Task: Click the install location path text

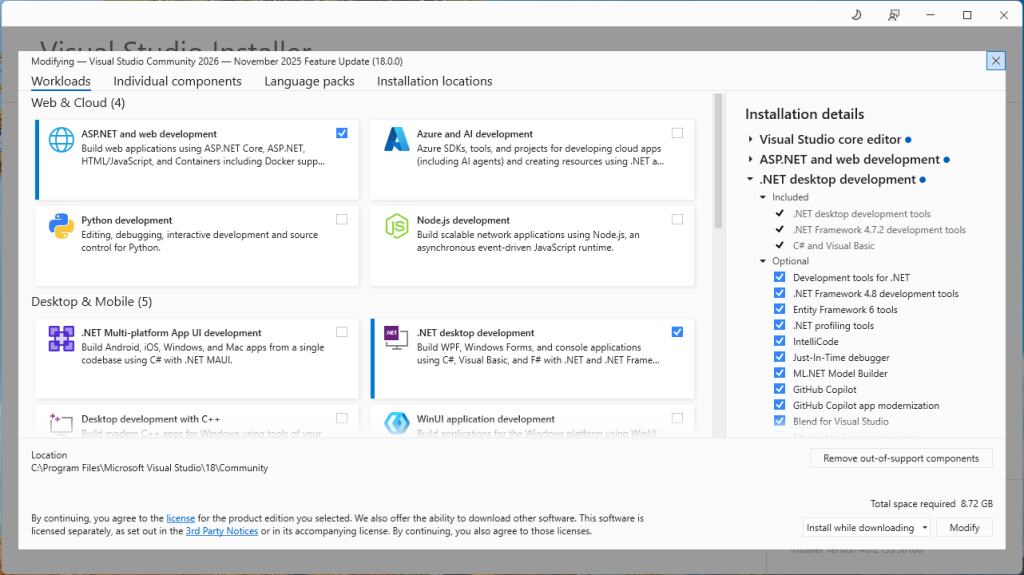Action: (150, 468)
